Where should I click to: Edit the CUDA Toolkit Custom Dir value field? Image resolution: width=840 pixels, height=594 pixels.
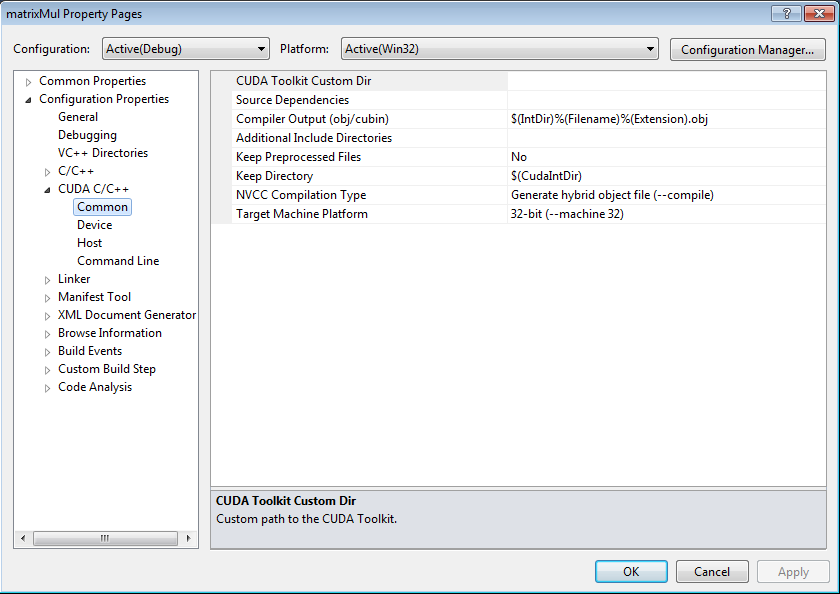[660, 81]
